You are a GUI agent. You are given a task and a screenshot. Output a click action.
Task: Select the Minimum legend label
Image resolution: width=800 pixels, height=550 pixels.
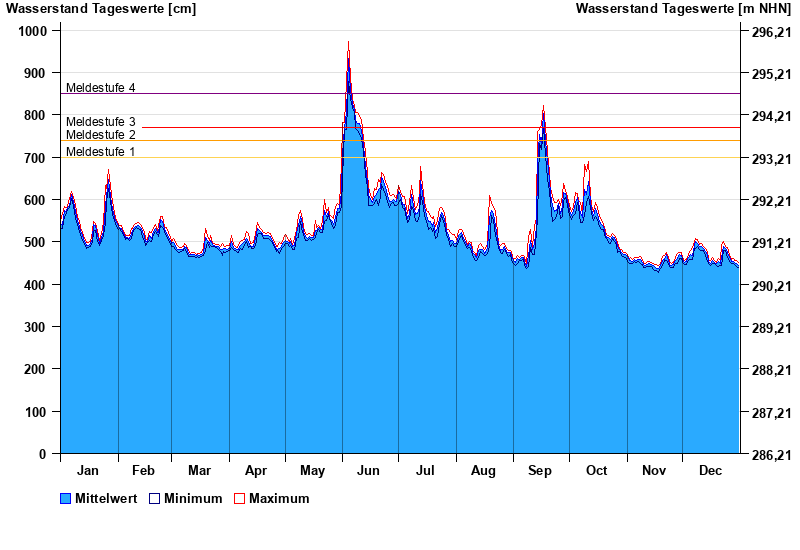[193, 498]
